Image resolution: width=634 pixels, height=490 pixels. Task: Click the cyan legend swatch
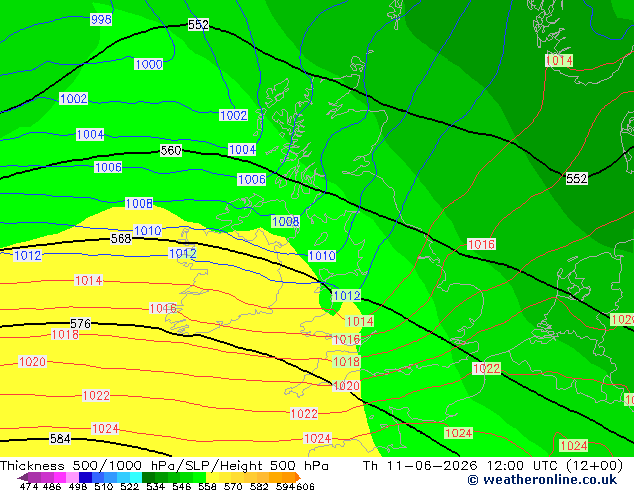click(136, 477)
